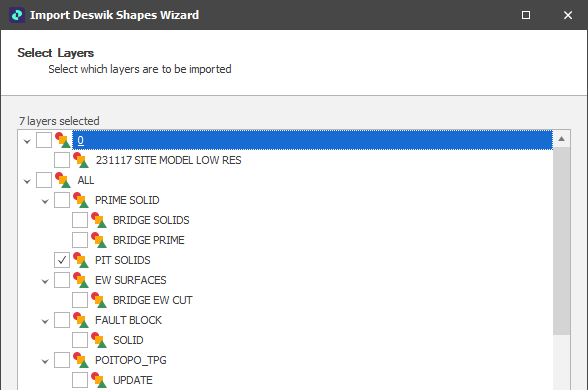Click the Deswik logo in the title bar
588x390 pixels.
[x=17, y=15]
